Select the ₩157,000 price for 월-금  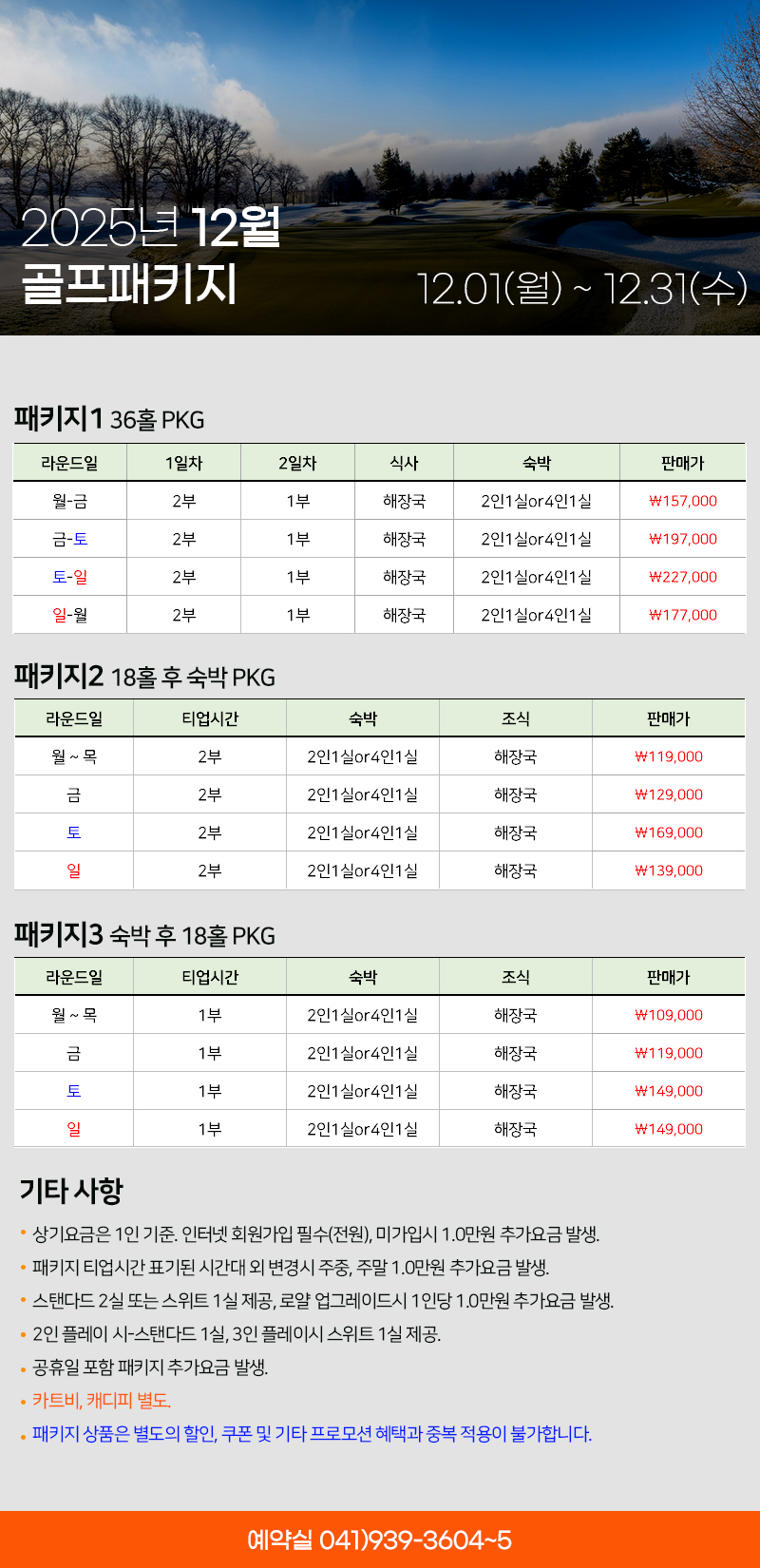click(x=682, y=501)
